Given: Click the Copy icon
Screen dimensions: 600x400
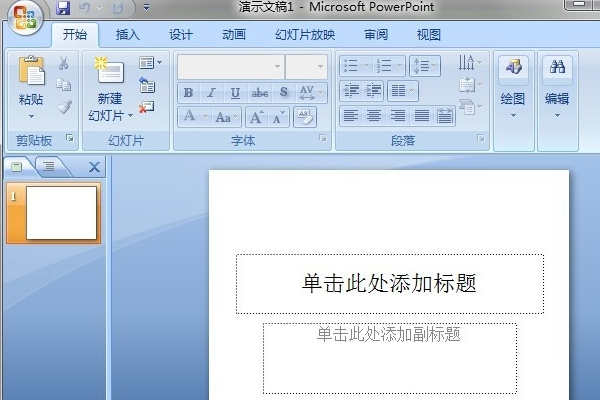Looking at the screenshot, I should (64, 85).
